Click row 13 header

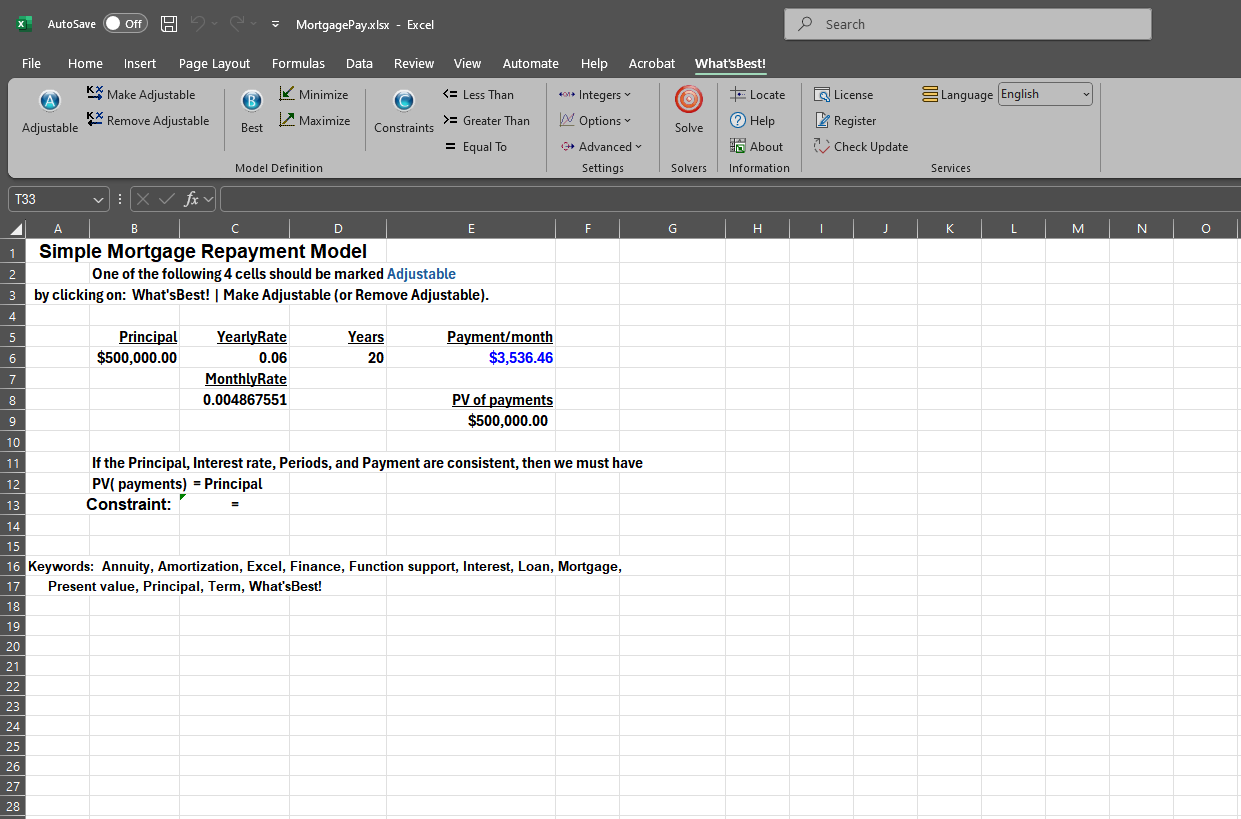pos(13,505)
